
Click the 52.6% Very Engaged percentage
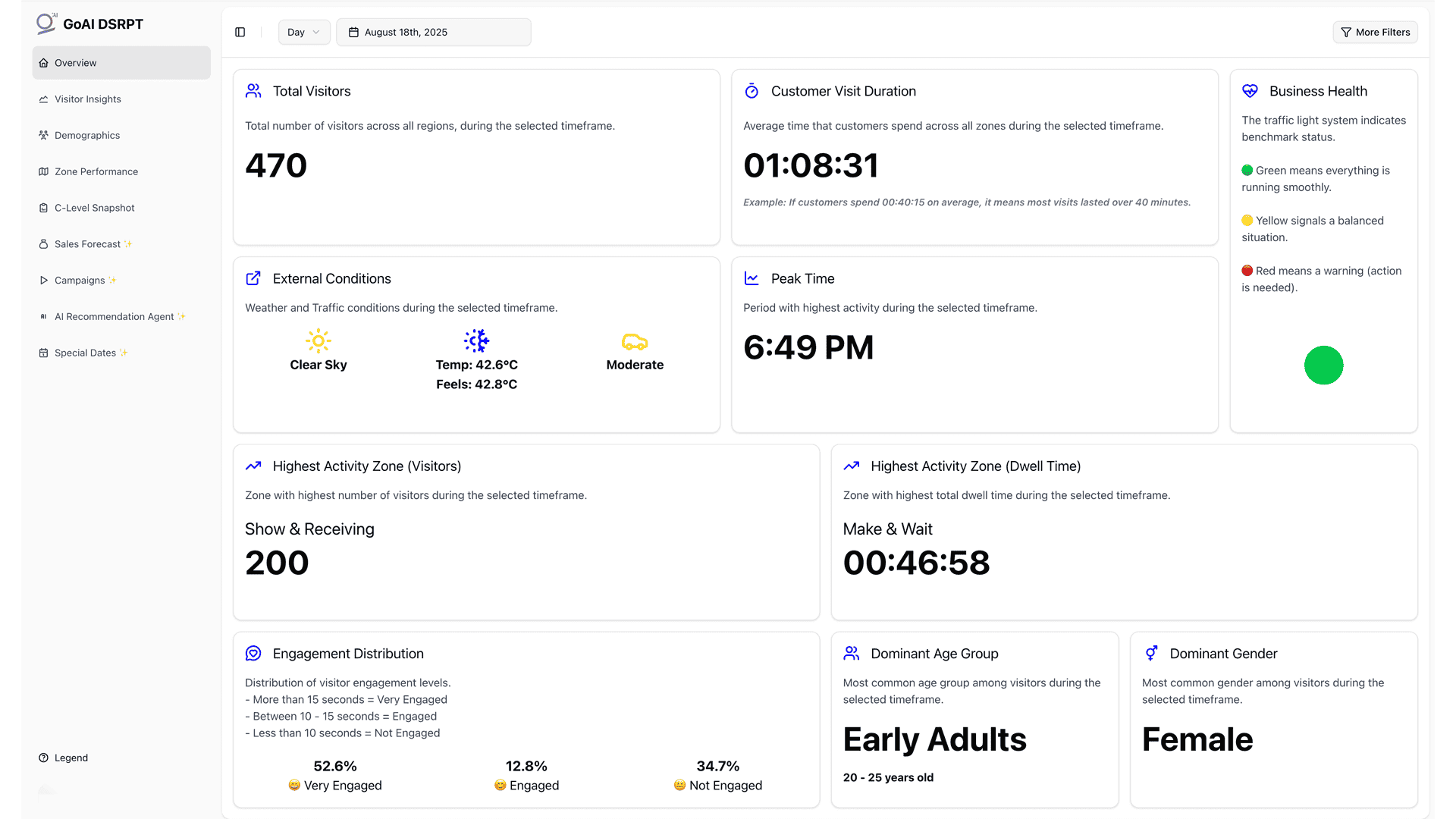click(335, 767)
